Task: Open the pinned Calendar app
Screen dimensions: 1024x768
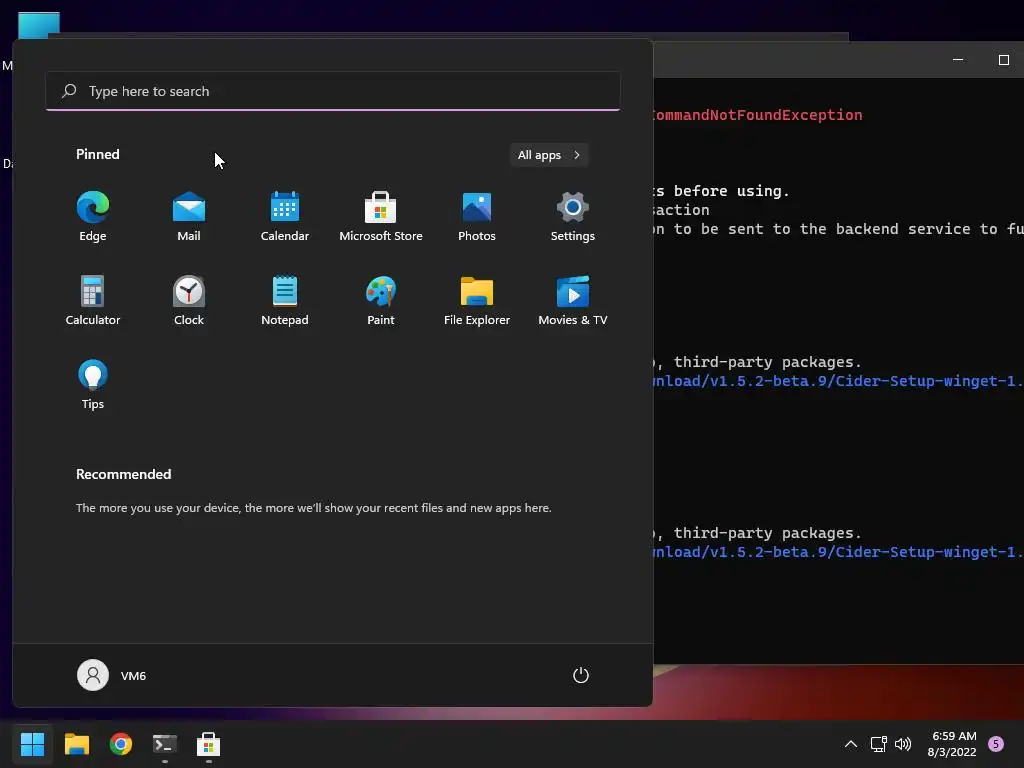Action: coord(285,217)
